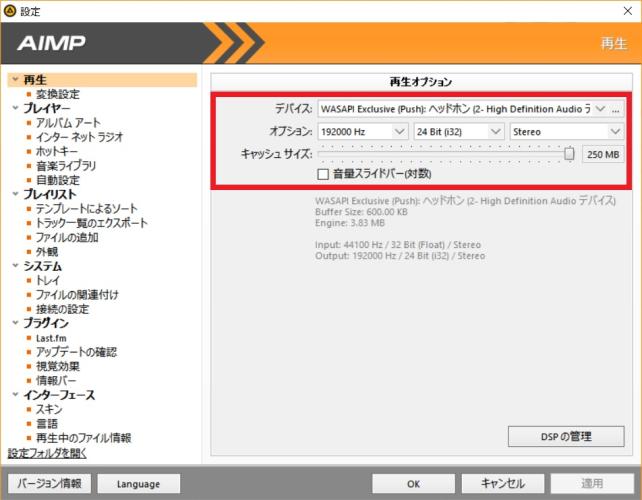Click the Language button
This screenshot has width=642, height=500.
click(x=138, y=484)
